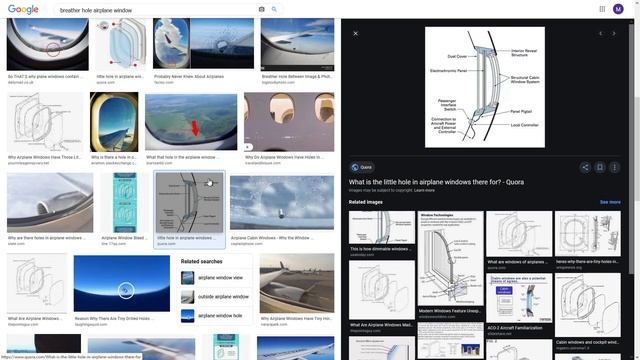Open more options three-dot menu
Image resolution: width=640 pixels, height=360 pixels.
coord(615,167)
